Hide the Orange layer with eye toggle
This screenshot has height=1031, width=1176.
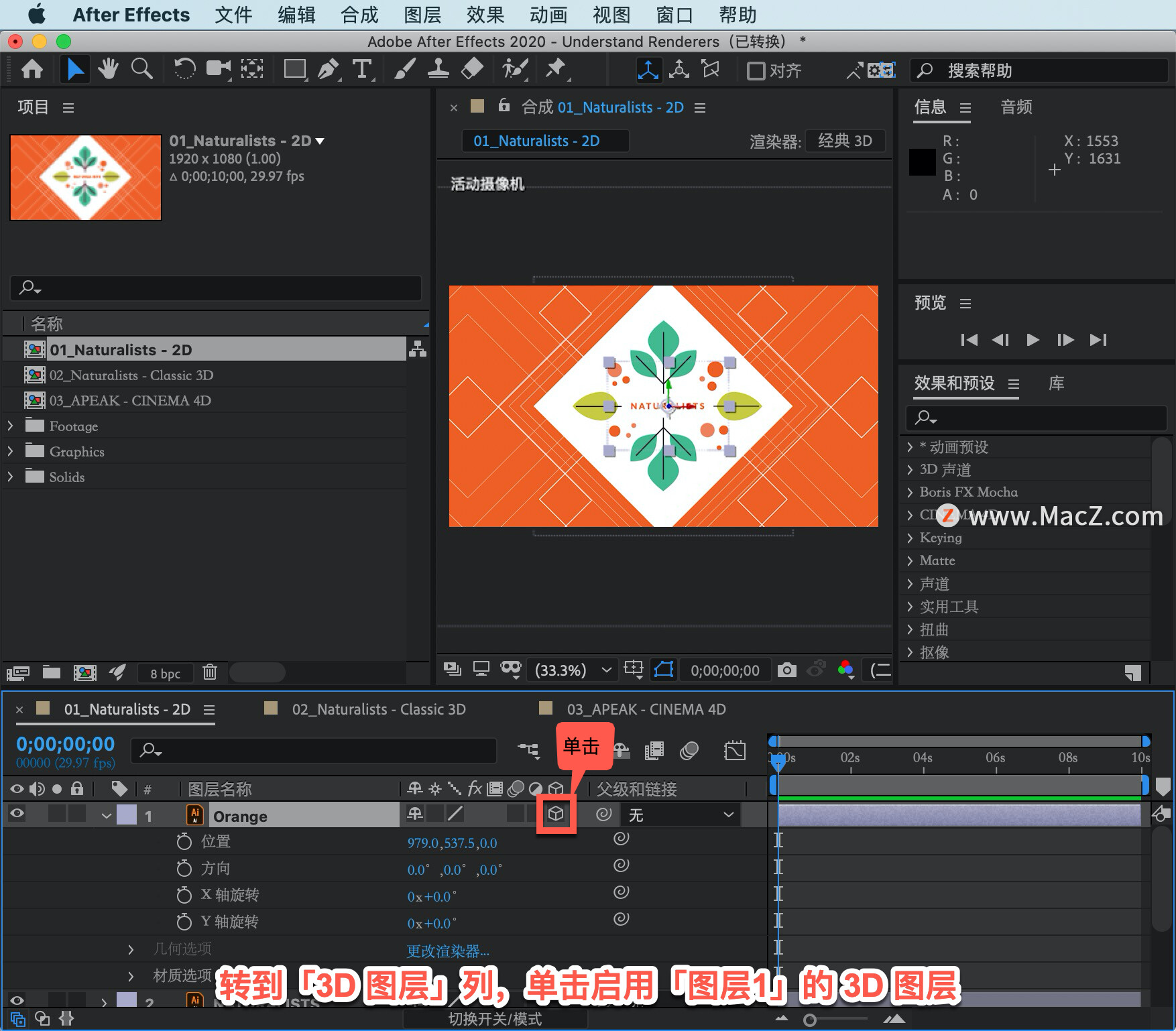point(17,814)
